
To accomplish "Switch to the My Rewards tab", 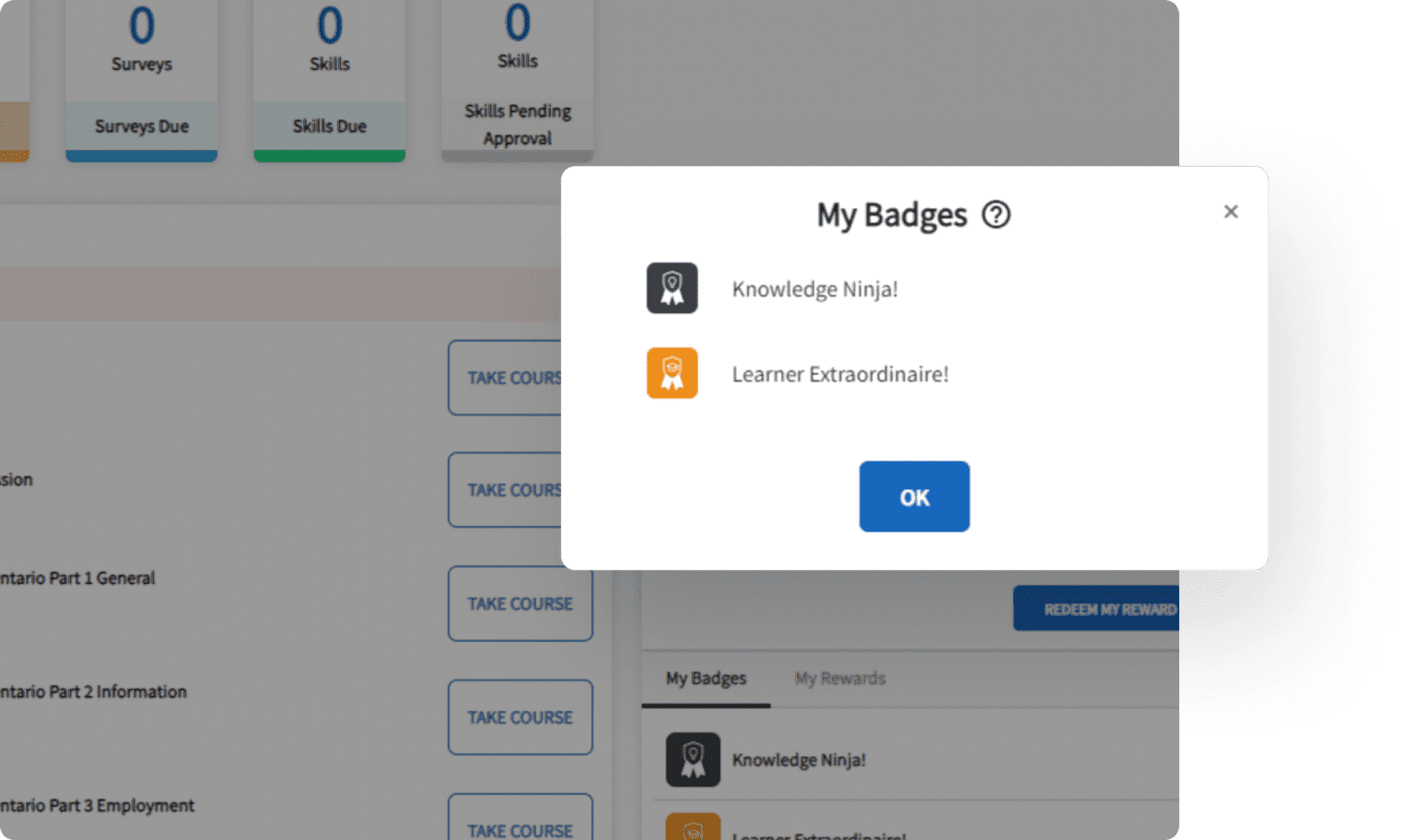I will pyautogui.click(x=839, y=679).
